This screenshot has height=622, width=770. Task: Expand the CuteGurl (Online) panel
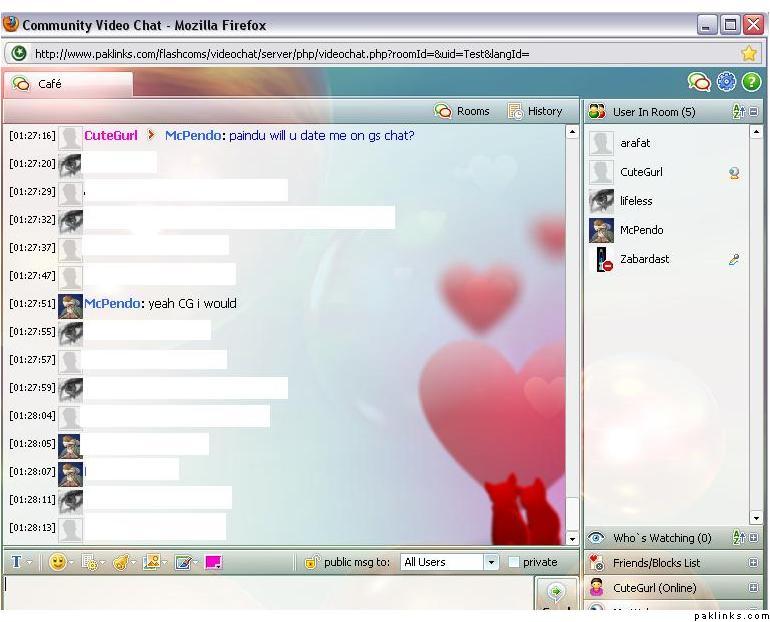[753, 588]
